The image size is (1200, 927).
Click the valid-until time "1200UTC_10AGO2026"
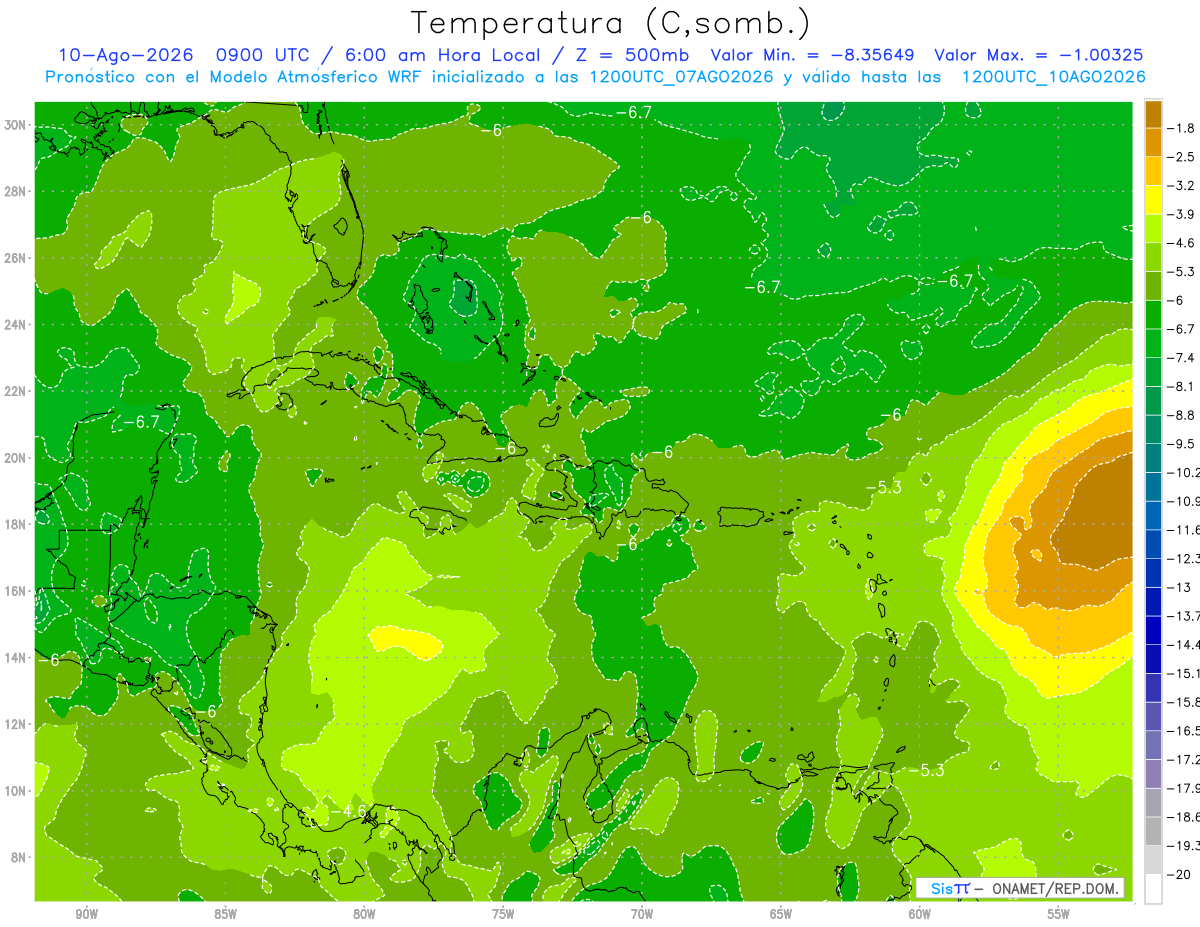pyautogui.click(x=1053, y=77)
